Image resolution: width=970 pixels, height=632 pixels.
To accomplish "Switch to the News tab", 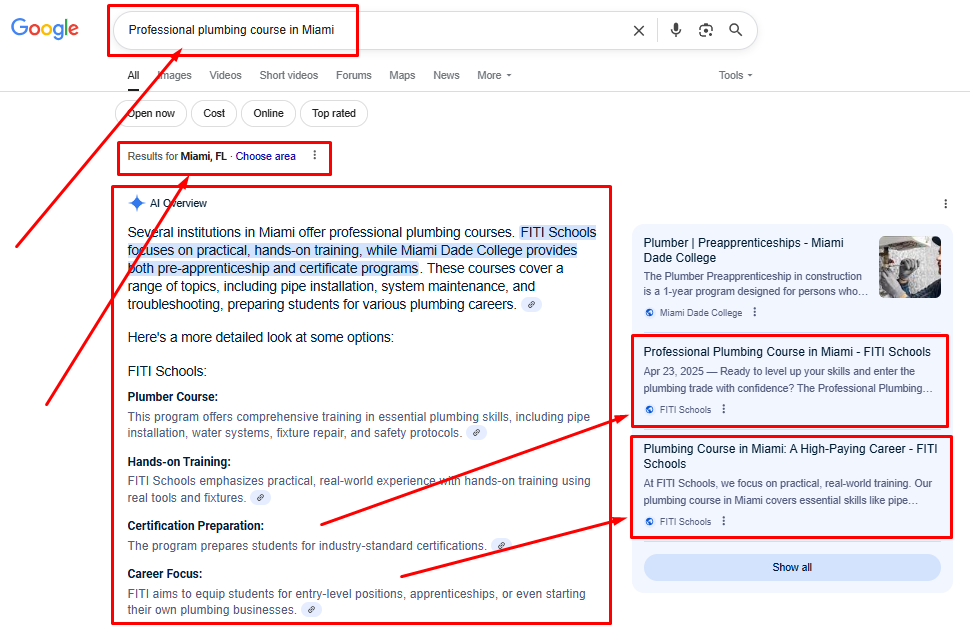I will coord(446,75).
